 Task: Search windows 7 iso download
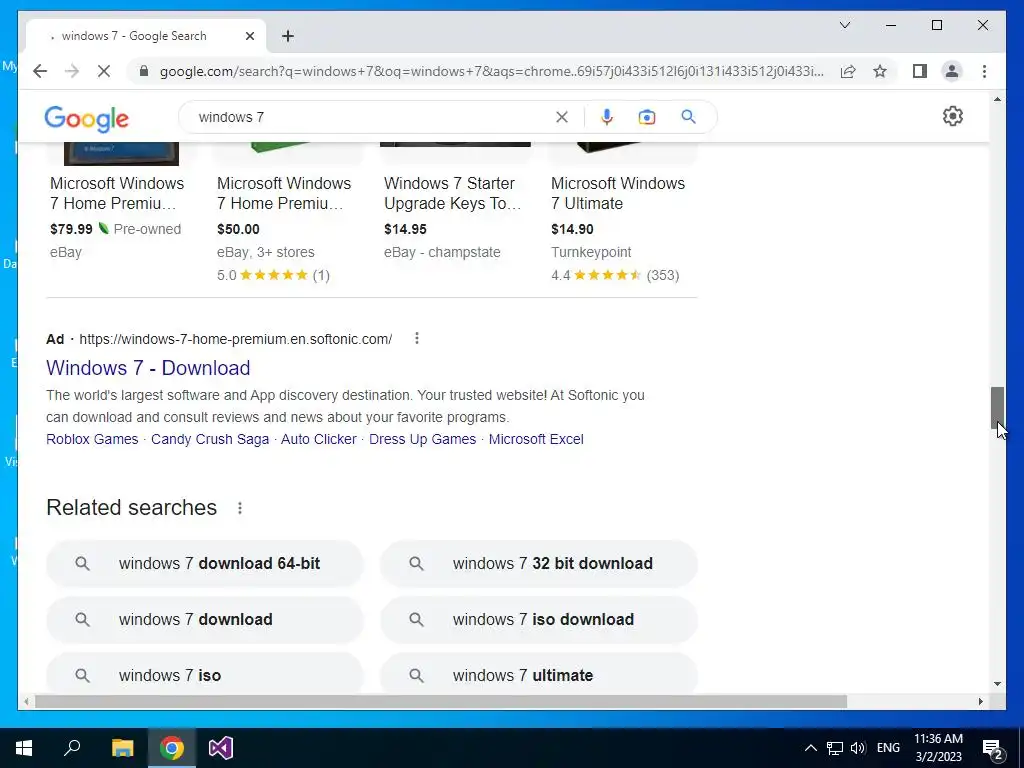point(539,620)
